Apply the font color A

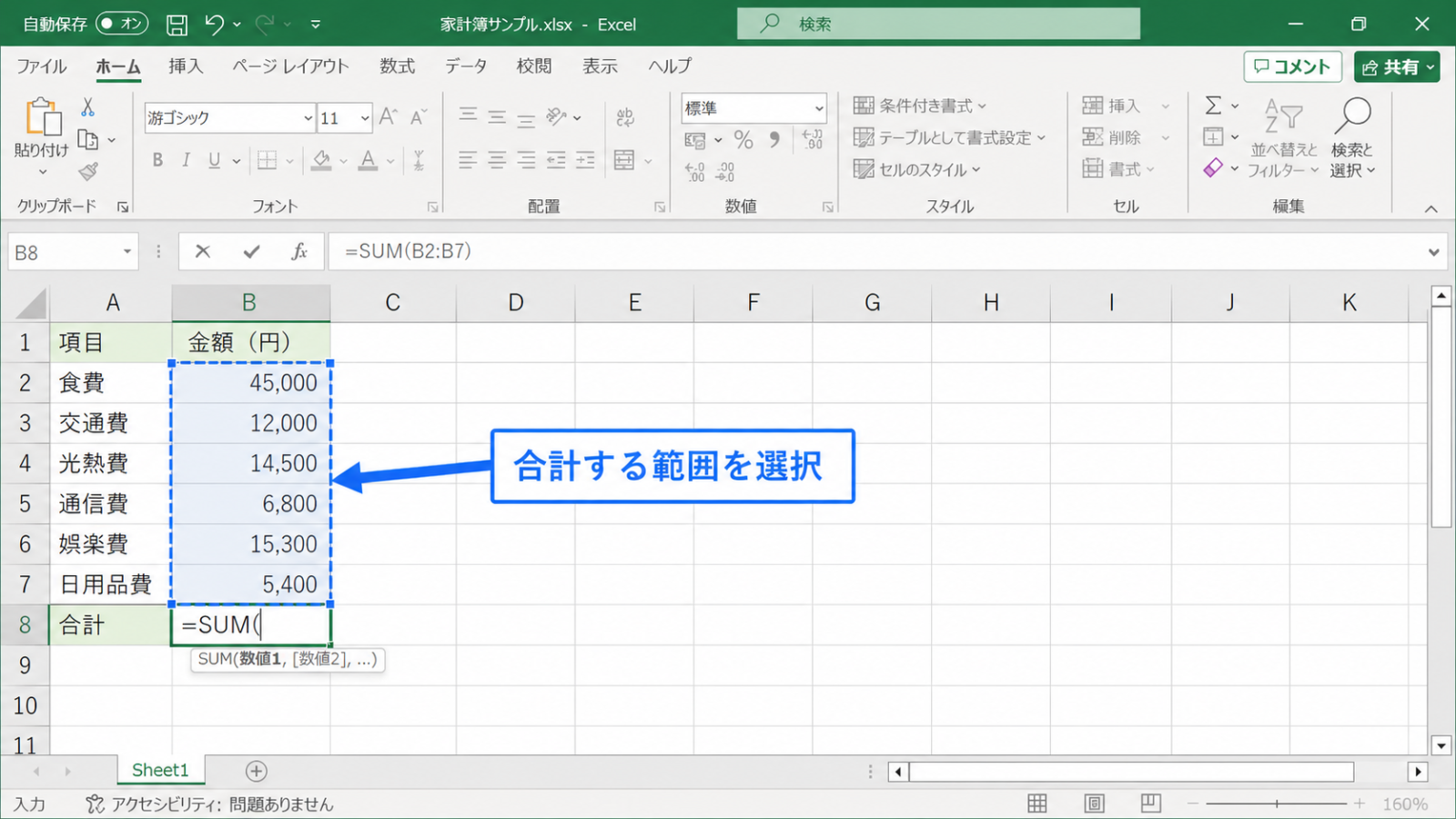tap(368, 161)
